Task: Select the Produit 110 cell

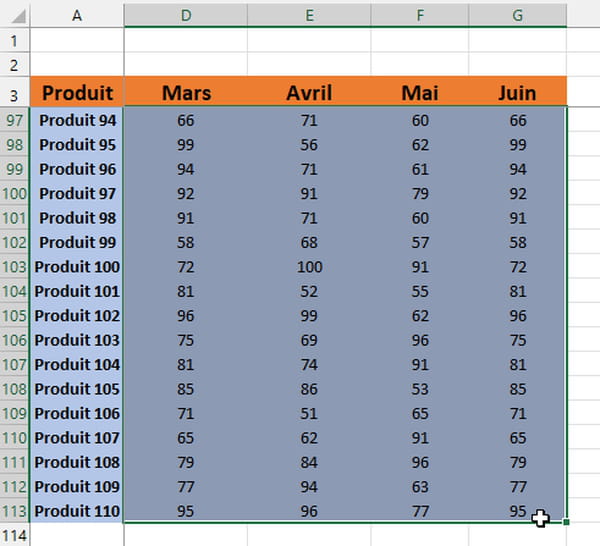Action: pyautogui.click(x=77, y=511)
